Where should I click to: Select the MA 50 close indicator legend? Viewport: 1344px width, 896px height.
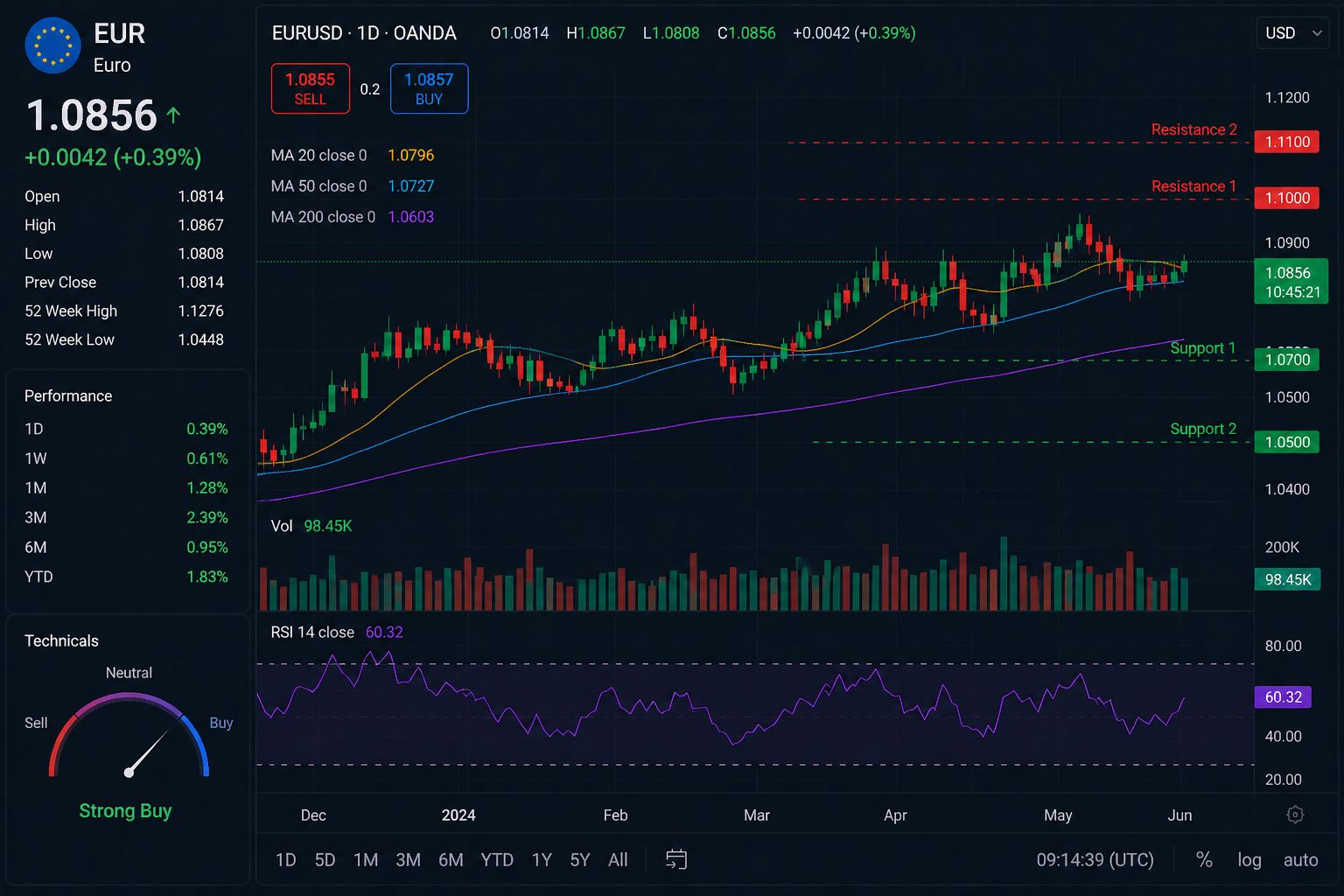[353, 185]
